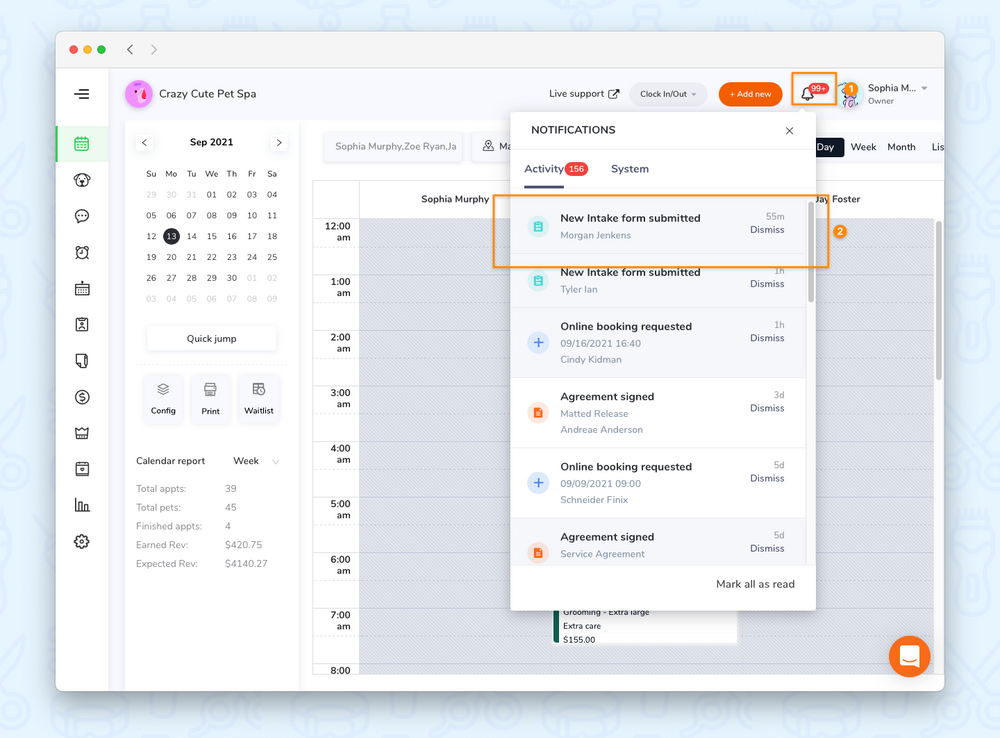Switch to the System notifications tab

pyautogui.click(x=629, y=169)
